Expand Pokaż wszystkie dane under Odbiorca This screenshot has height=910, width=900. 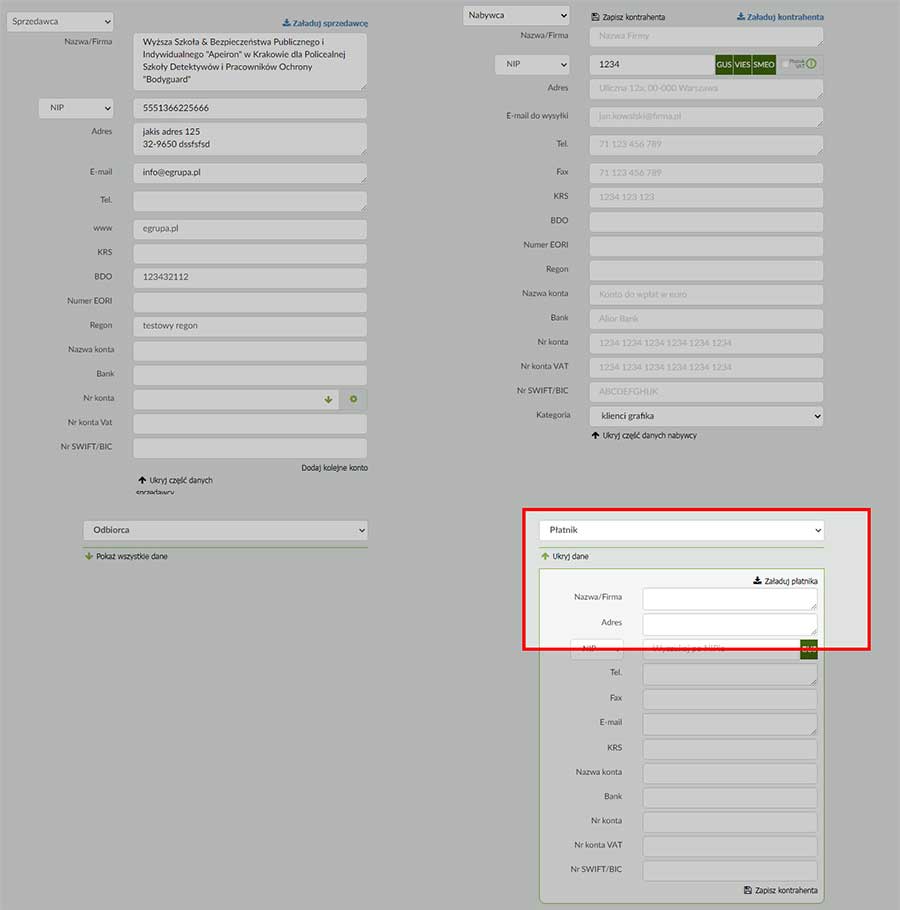pyautogui.click(x=126, y=556)
